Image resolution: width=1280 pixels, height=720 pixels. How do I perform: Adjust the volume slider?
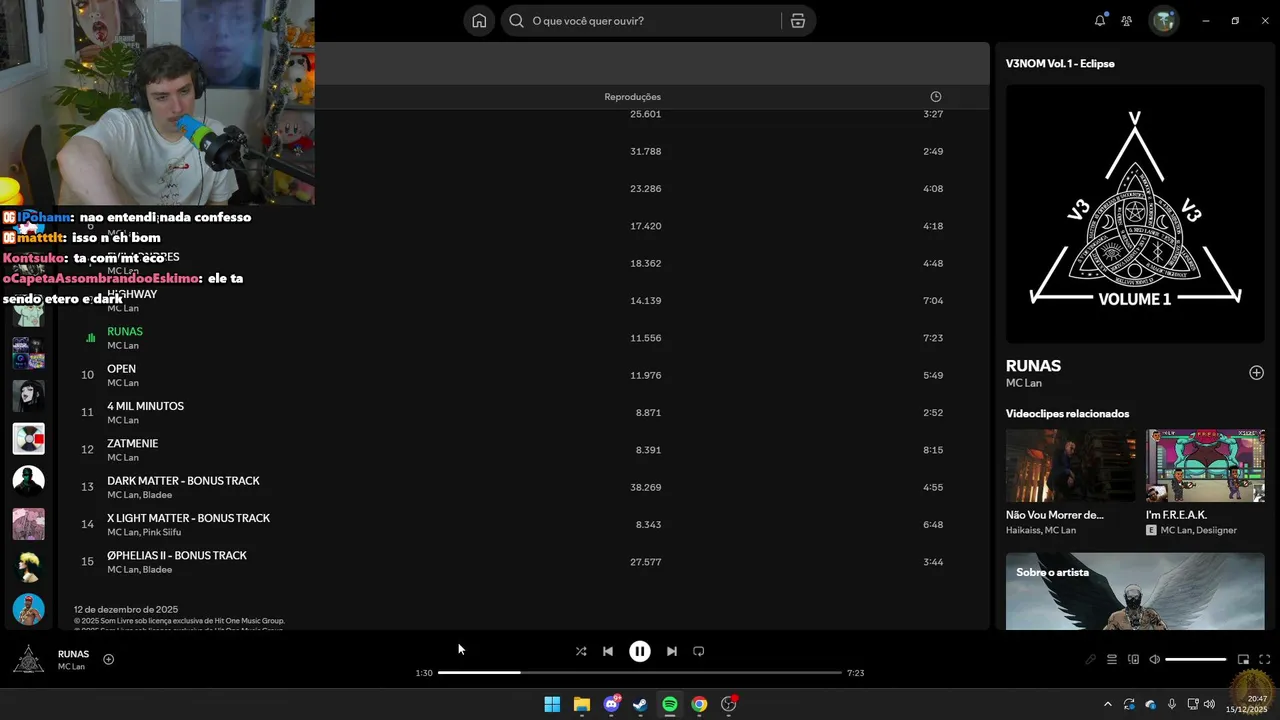[1196, 660]
